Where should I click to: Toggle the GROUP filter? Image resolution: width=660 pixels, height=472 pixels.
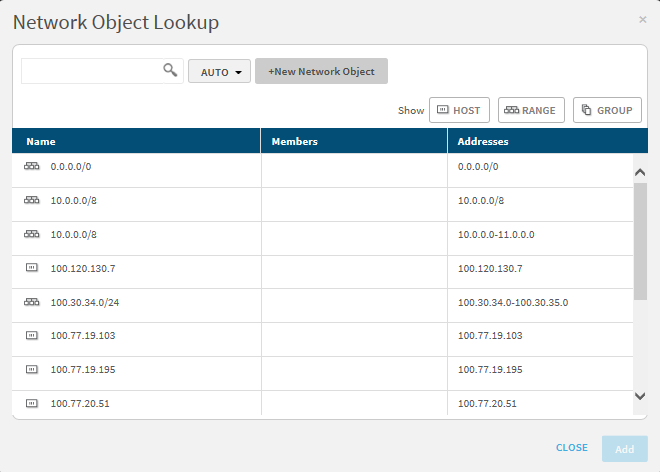tap(607, 110)
